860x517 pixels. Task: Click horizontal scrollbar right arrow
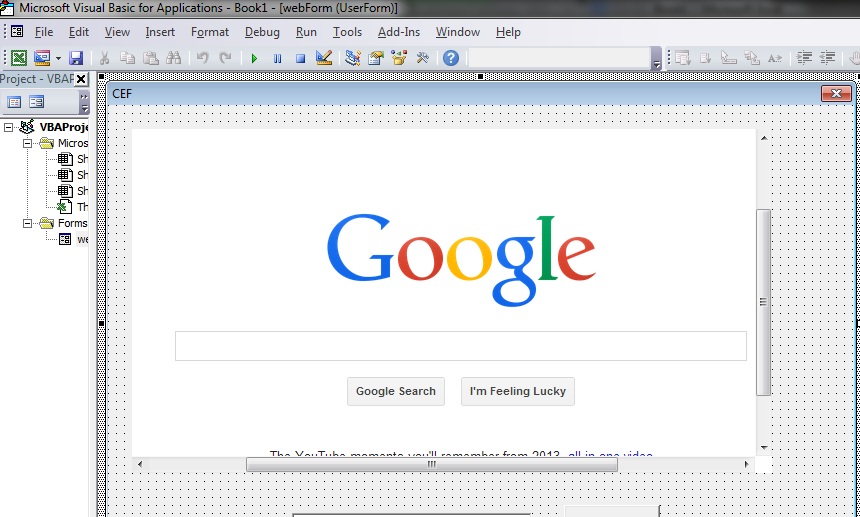[x=746, y=464]
